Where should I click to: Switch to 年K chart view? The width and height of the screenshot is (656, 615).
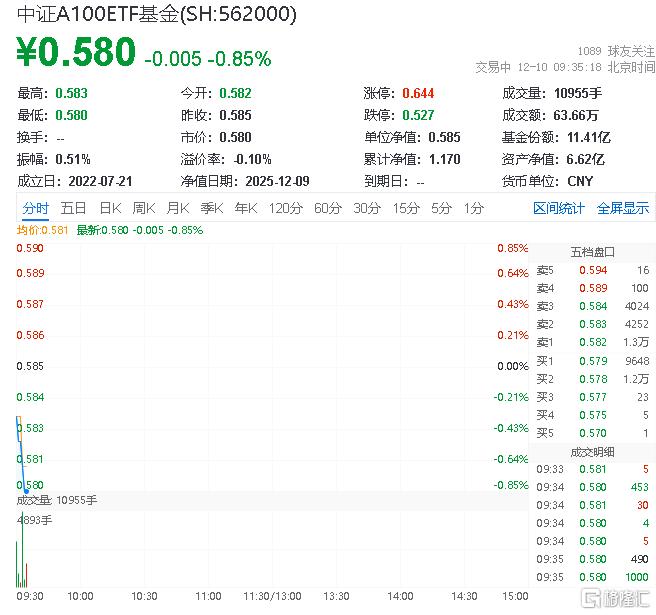[246, 208]
